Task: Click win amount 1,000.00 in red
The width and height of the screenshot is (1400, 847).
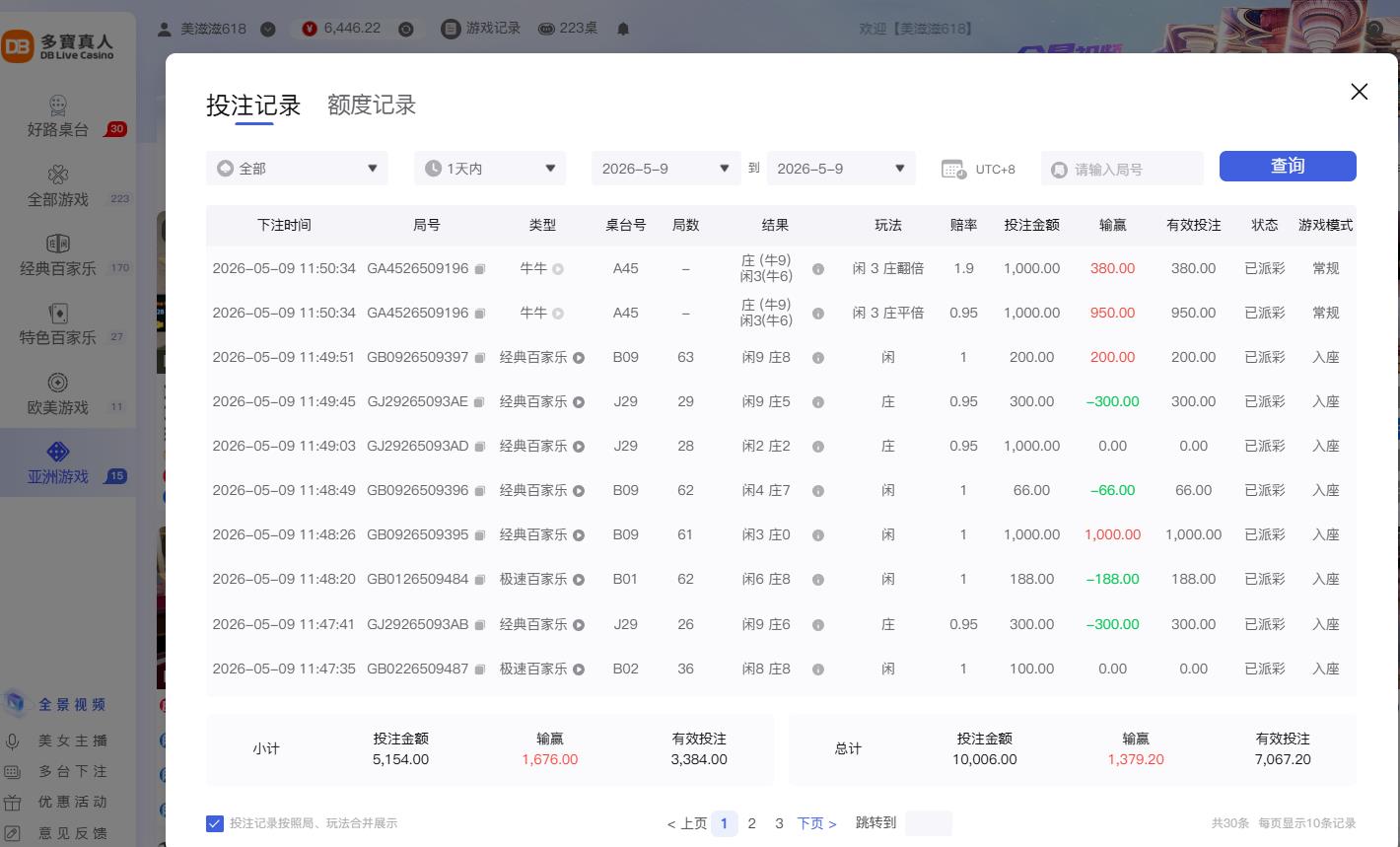Action: [1112, 535]
